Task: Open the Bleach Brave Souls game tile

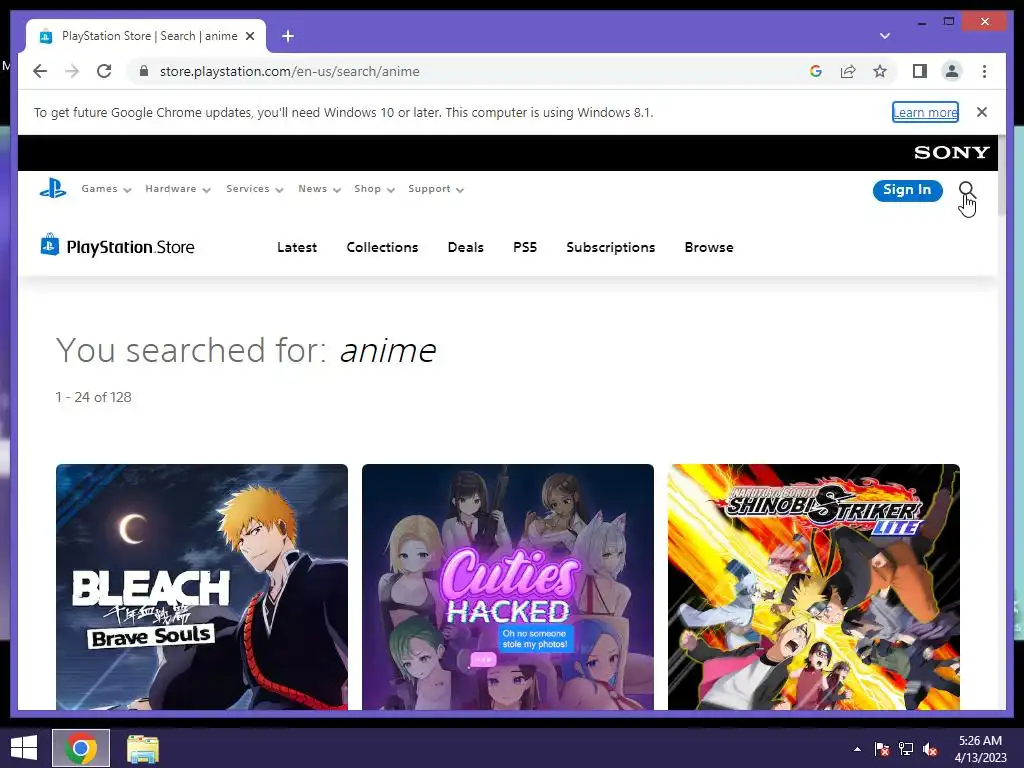Action: [202, 586]
